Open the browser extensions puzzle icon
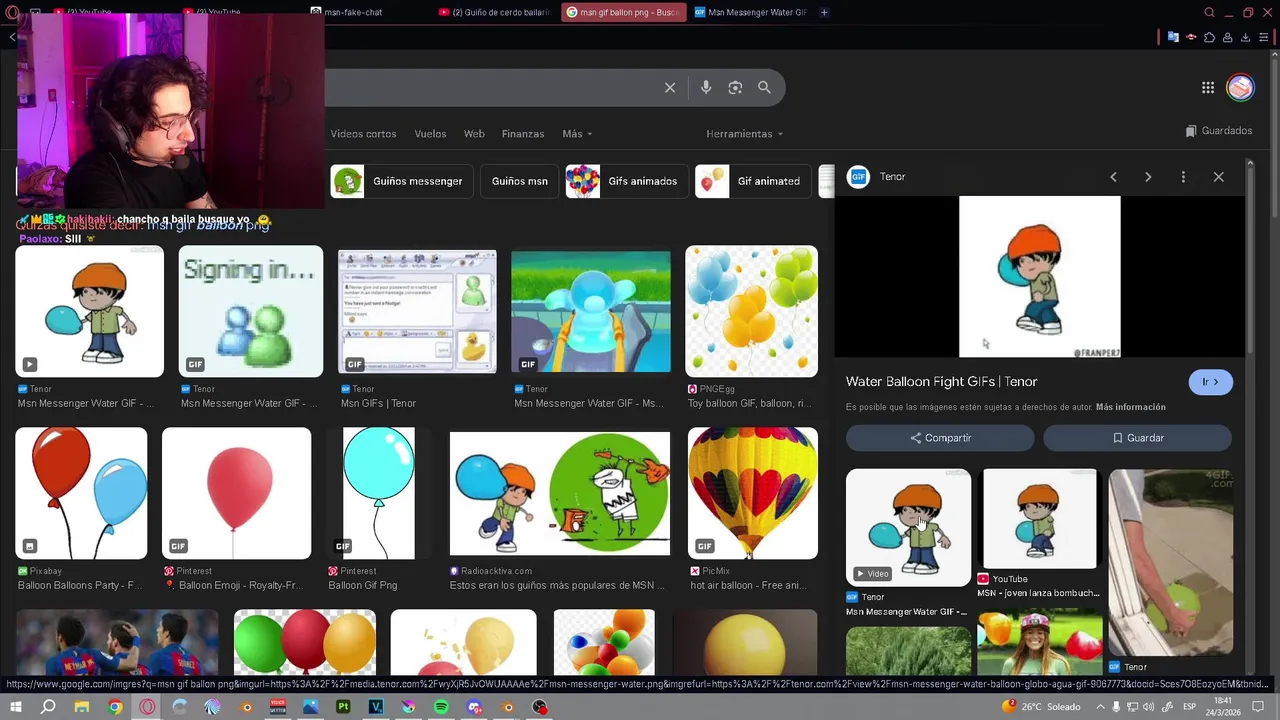Screen dimensions: 1280x720 1209,37
